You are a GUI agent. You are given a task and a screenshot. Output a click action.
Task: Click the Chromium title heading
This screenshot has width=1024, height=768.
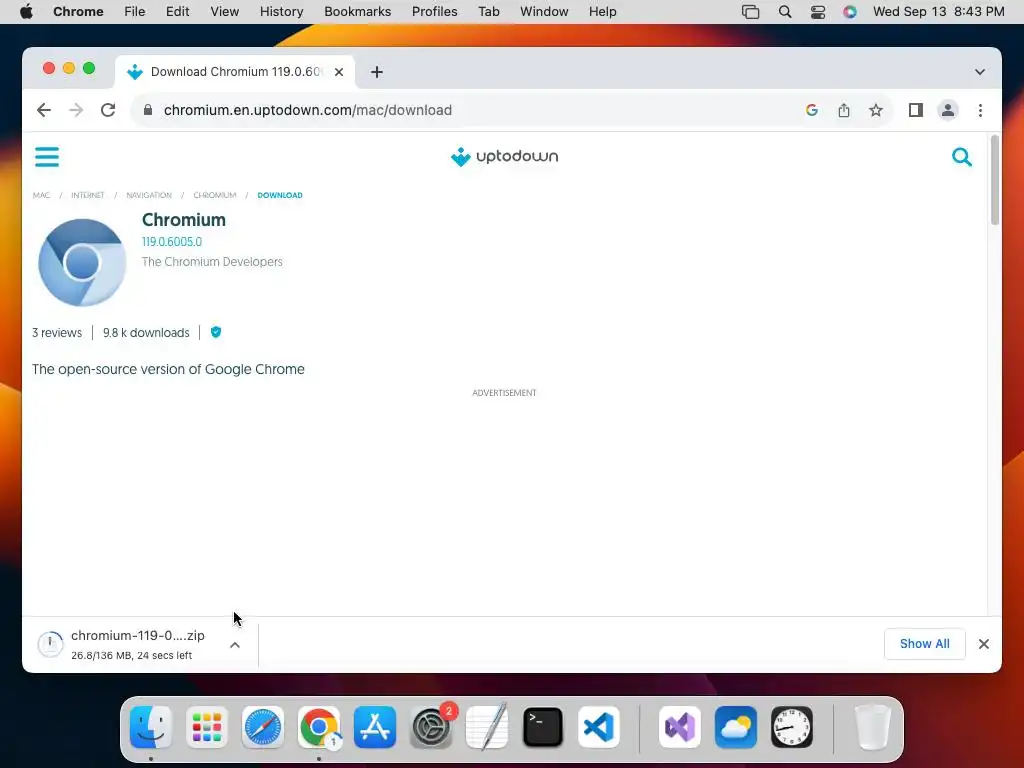click(184, 220)
